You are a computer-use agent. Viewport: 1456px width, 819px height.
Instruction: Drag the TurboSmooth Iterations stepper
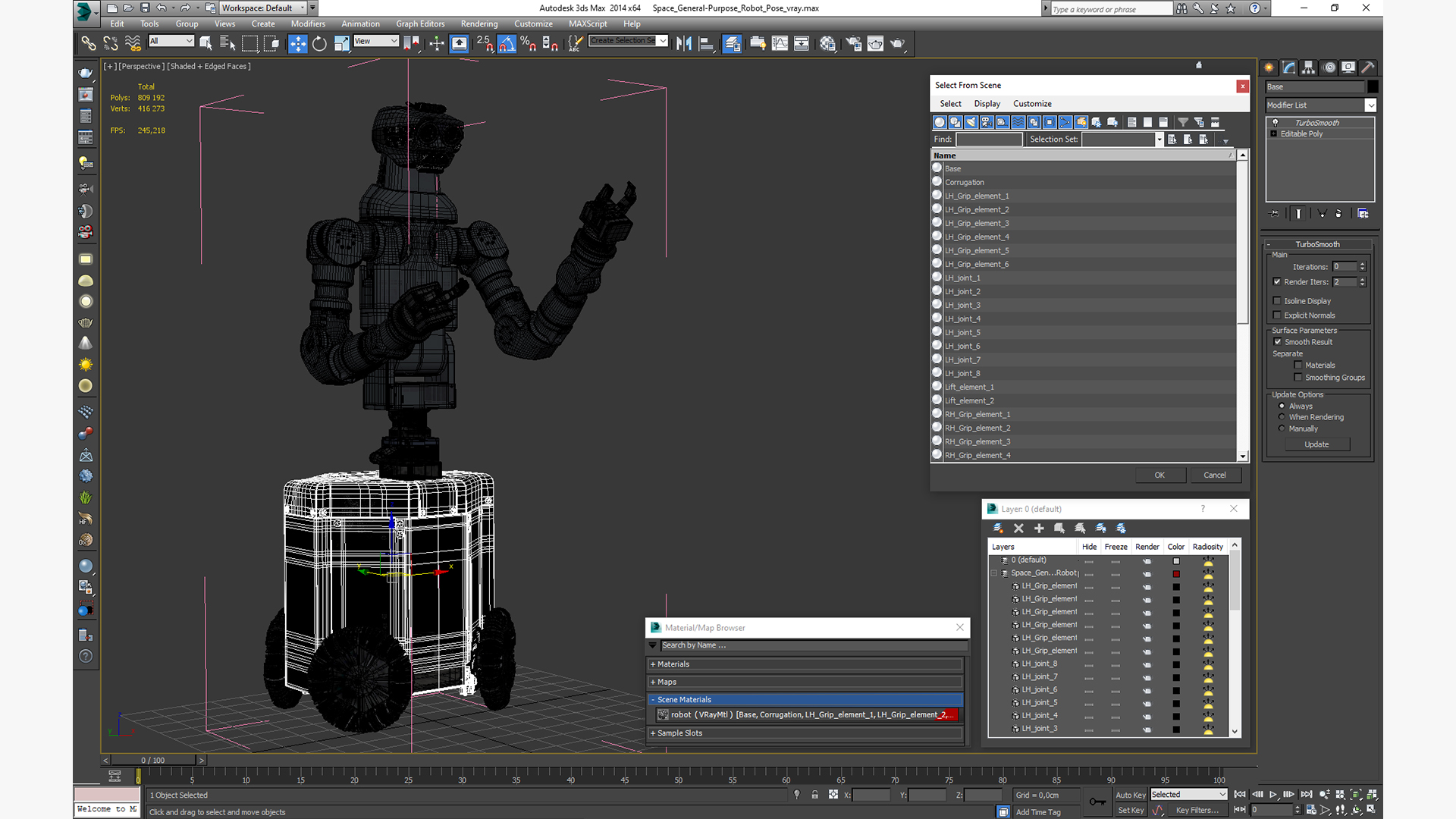pos(1363,265)
